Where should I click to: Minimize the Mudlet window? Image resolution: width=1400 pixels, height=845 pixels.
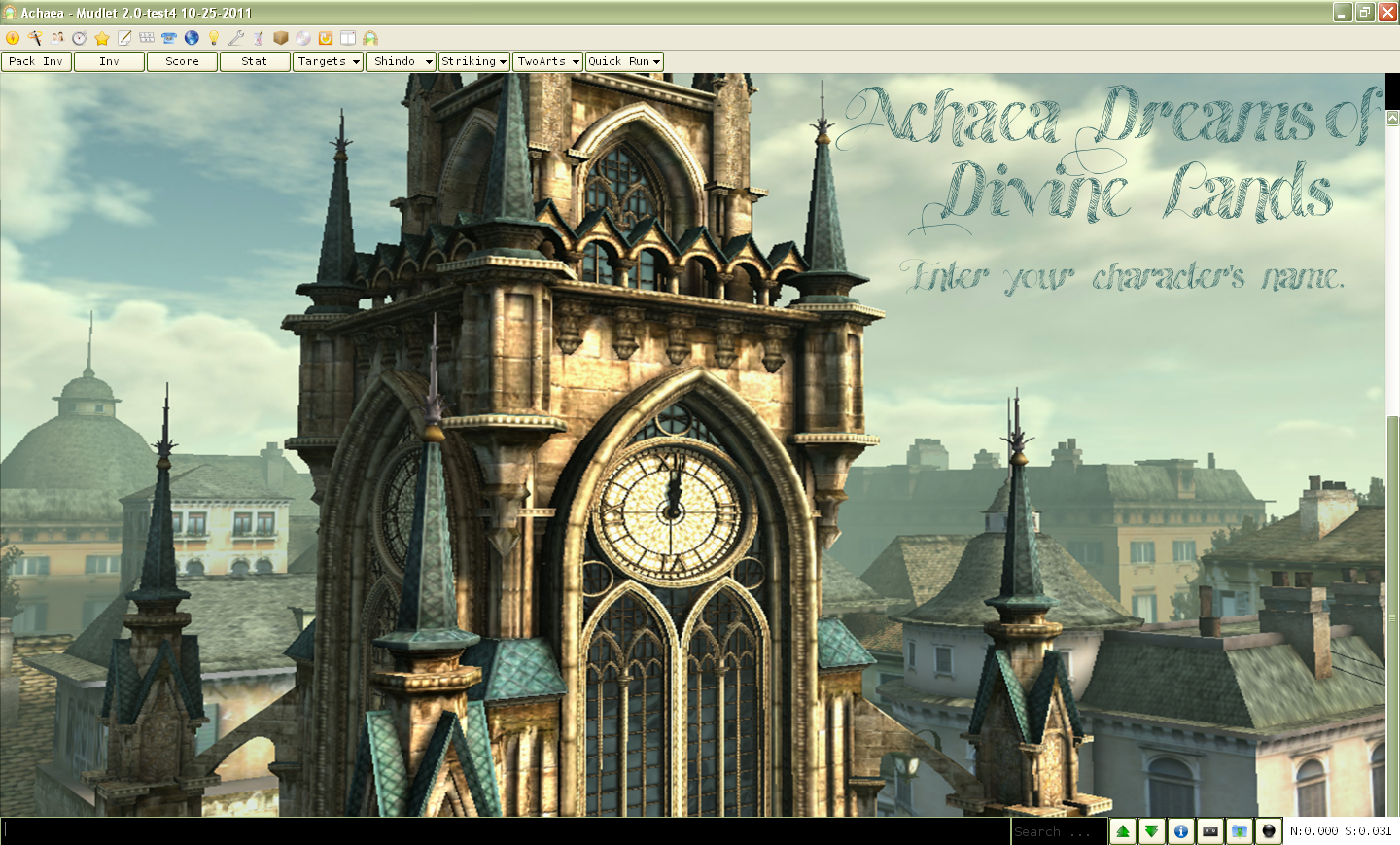(x=1343, y=13)
